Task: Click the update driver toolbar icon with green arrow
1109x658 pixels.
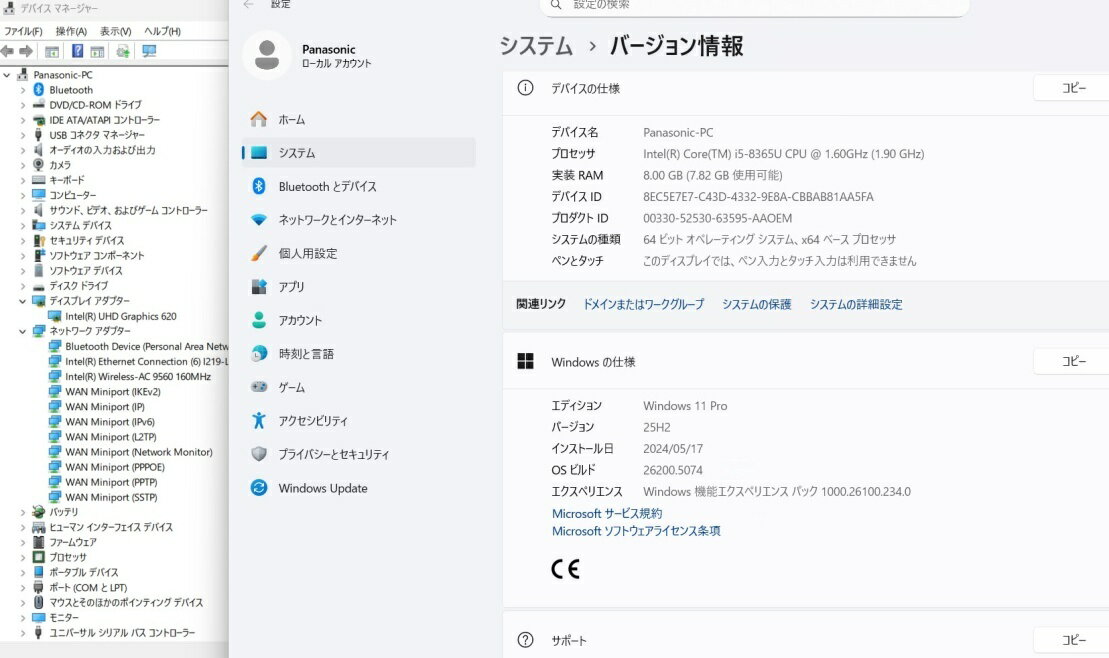Action: pos(123,51)
